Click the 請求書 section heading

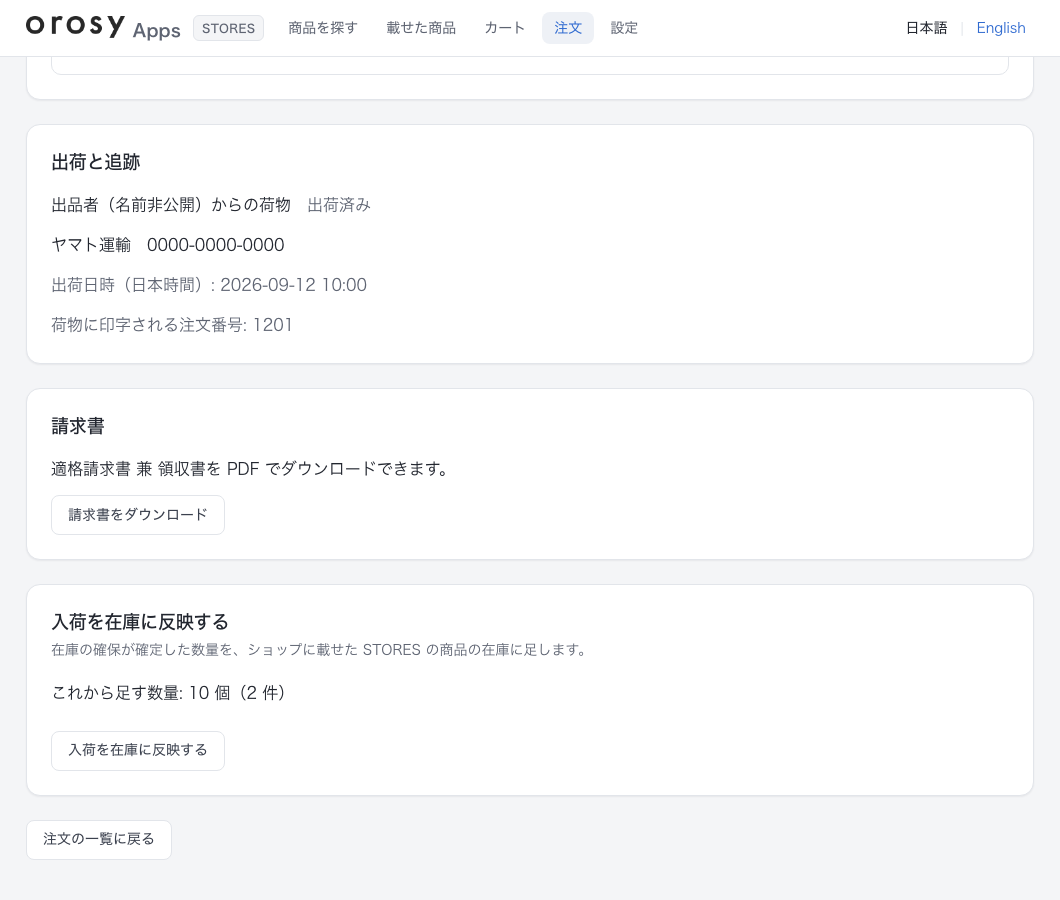pyautogui.click(x=78, y=426)
